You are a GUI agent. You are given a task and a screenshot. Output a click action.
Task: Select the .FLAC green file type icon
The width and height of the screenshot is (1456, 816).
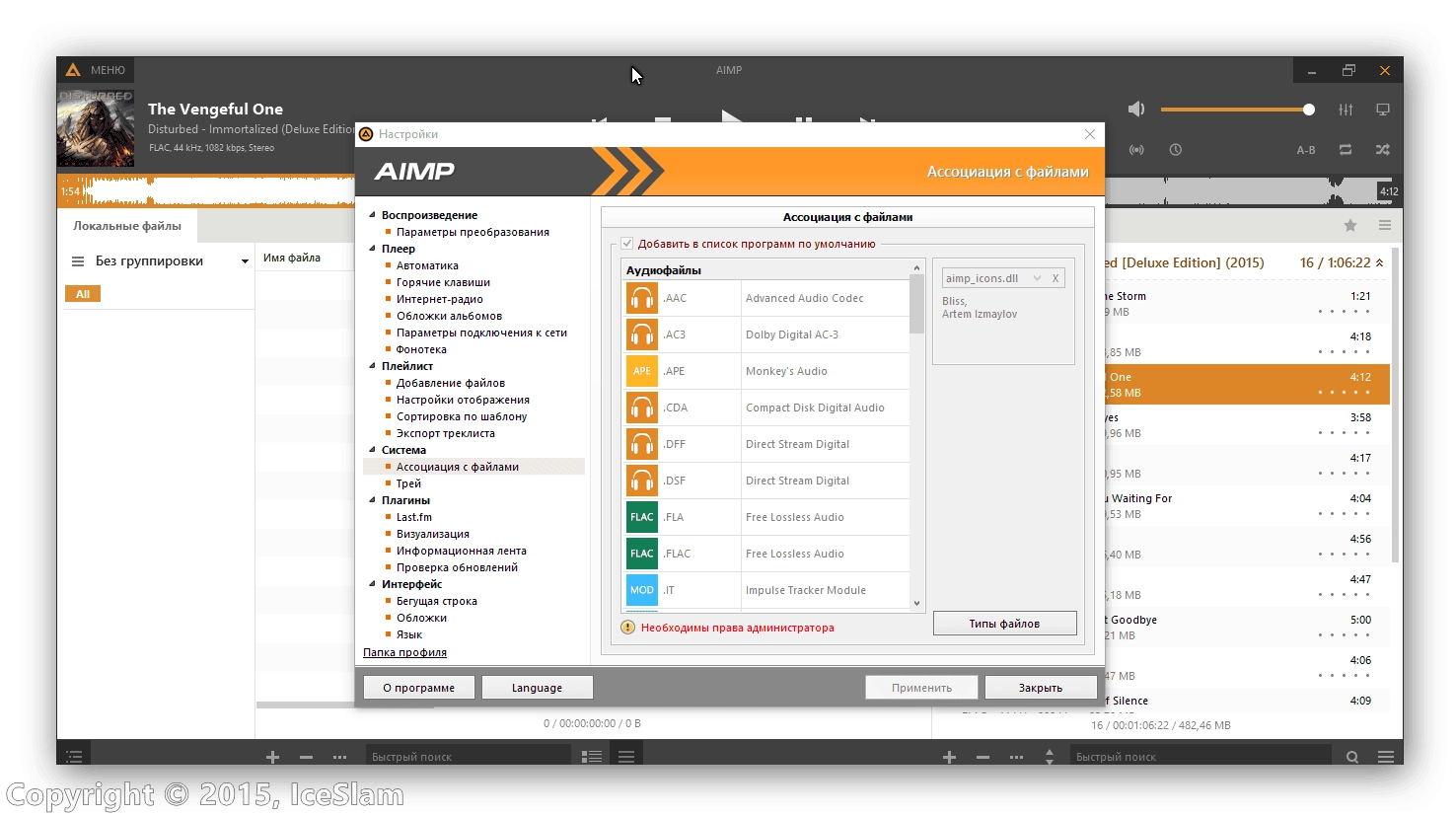tap(642, 554)
